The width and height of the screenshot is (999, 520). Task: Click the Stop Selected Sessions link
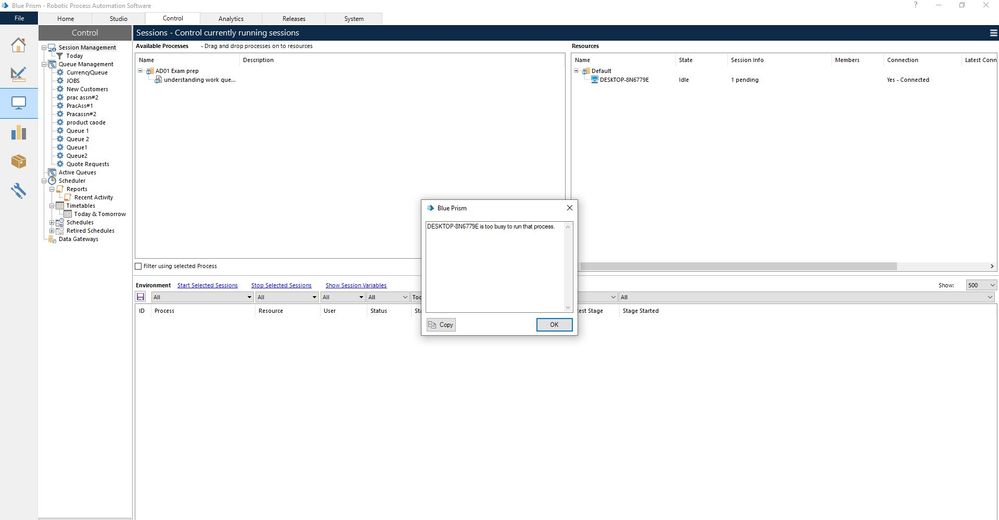tap(281, 285)
